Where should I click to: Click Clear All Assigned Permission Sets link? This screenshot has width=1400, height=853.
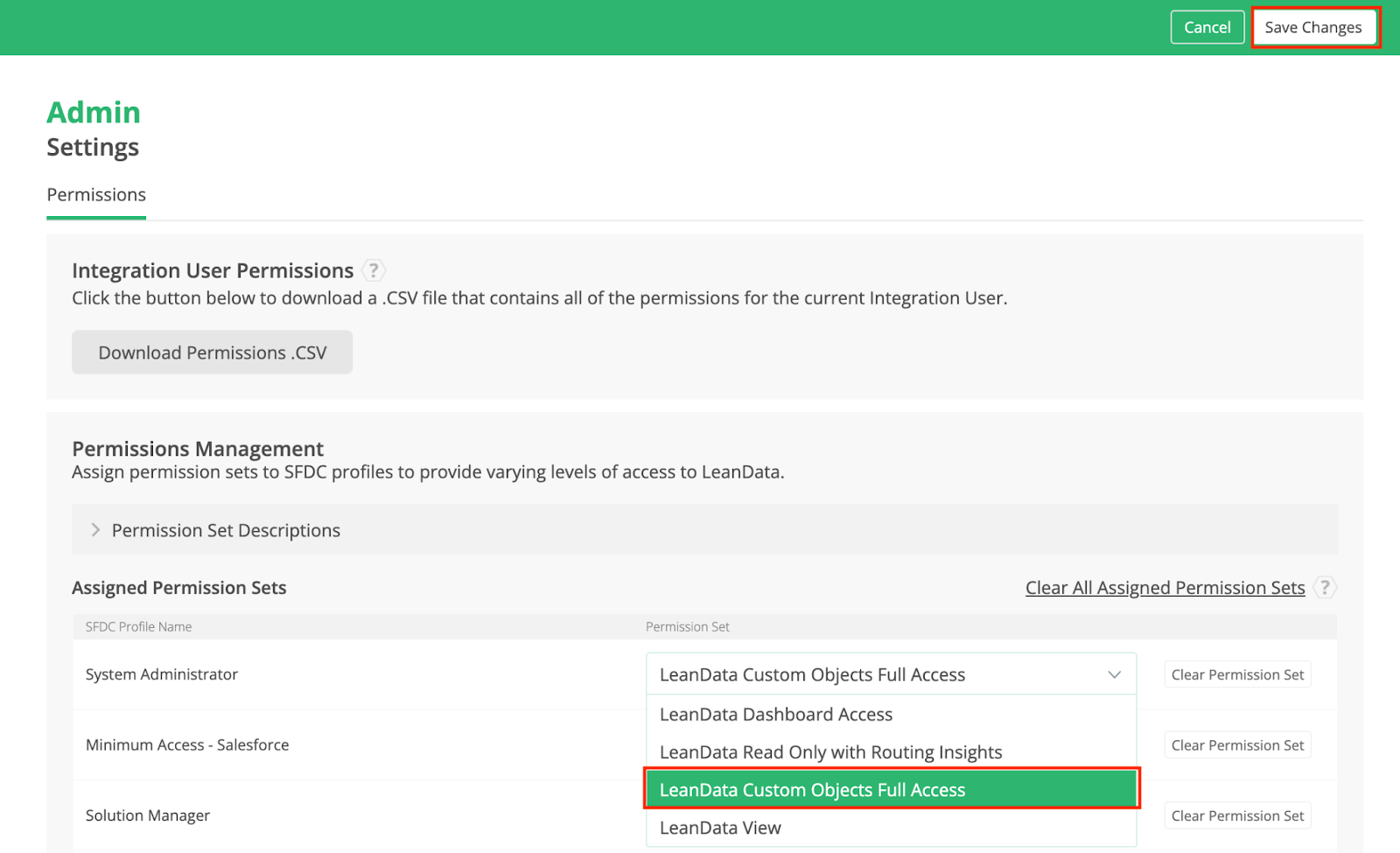coord(1165,588)
